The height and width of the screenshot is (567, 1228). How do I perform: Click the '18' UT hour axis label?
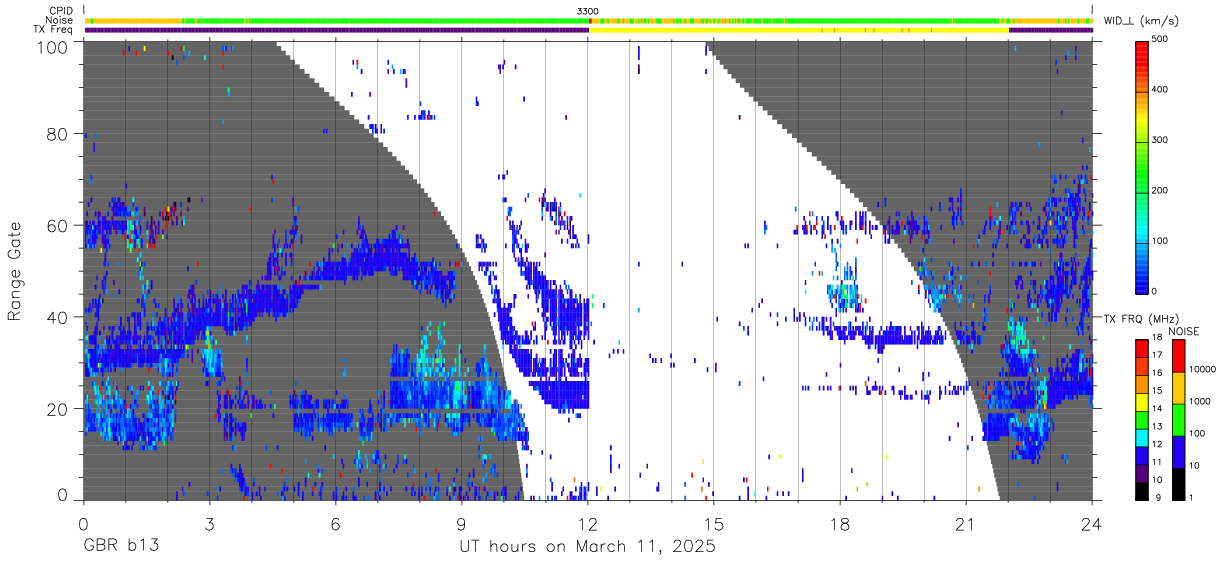840,524
